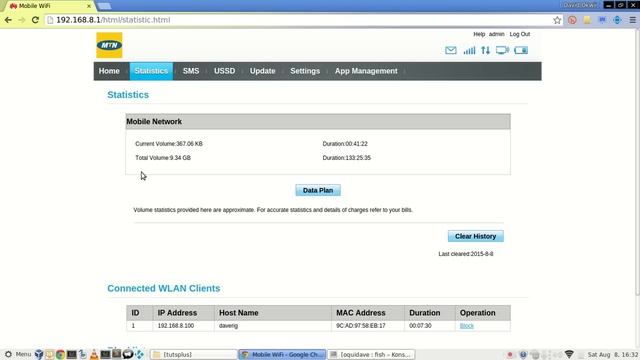Open the Chrome hamburger menu
This screenshot has width=640, height=360.
pos(632,20)
